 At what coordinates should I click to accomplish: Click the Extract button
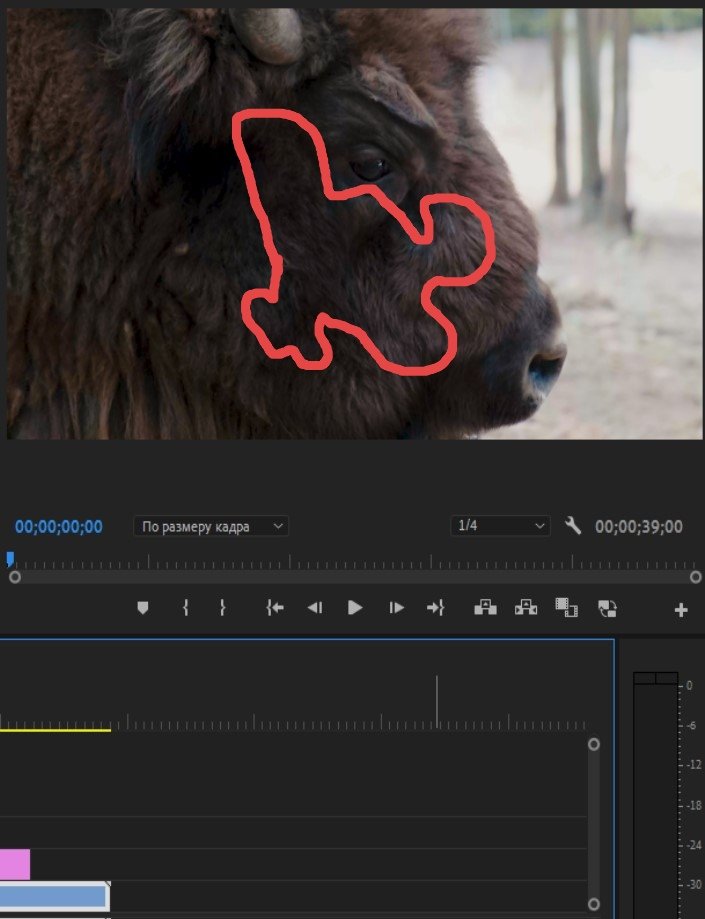pyautogui.click(x=526, y=607)
